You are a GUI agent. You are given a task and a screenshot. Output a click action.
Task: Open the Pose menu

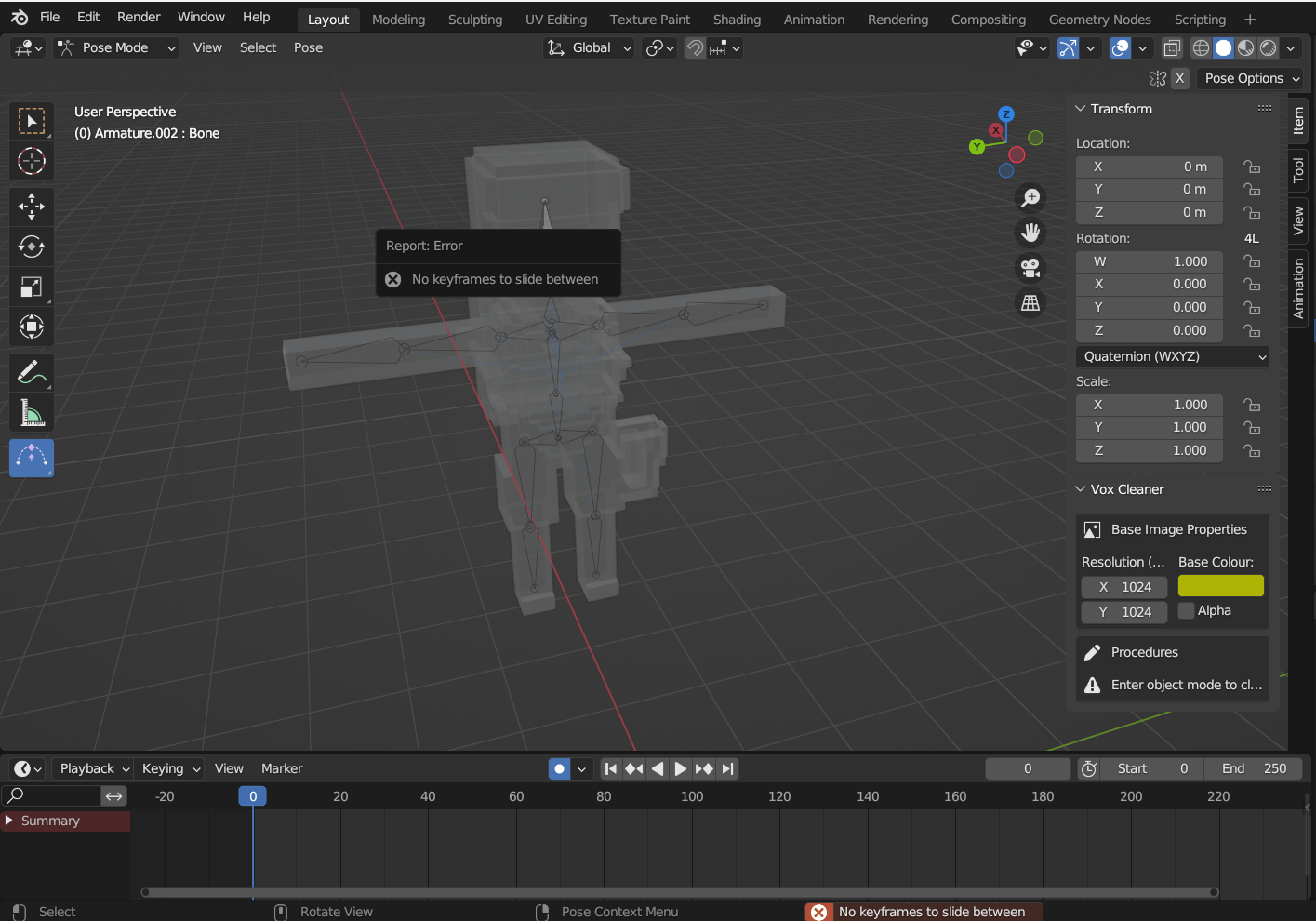pyautogui.click(x=308, y=47)
